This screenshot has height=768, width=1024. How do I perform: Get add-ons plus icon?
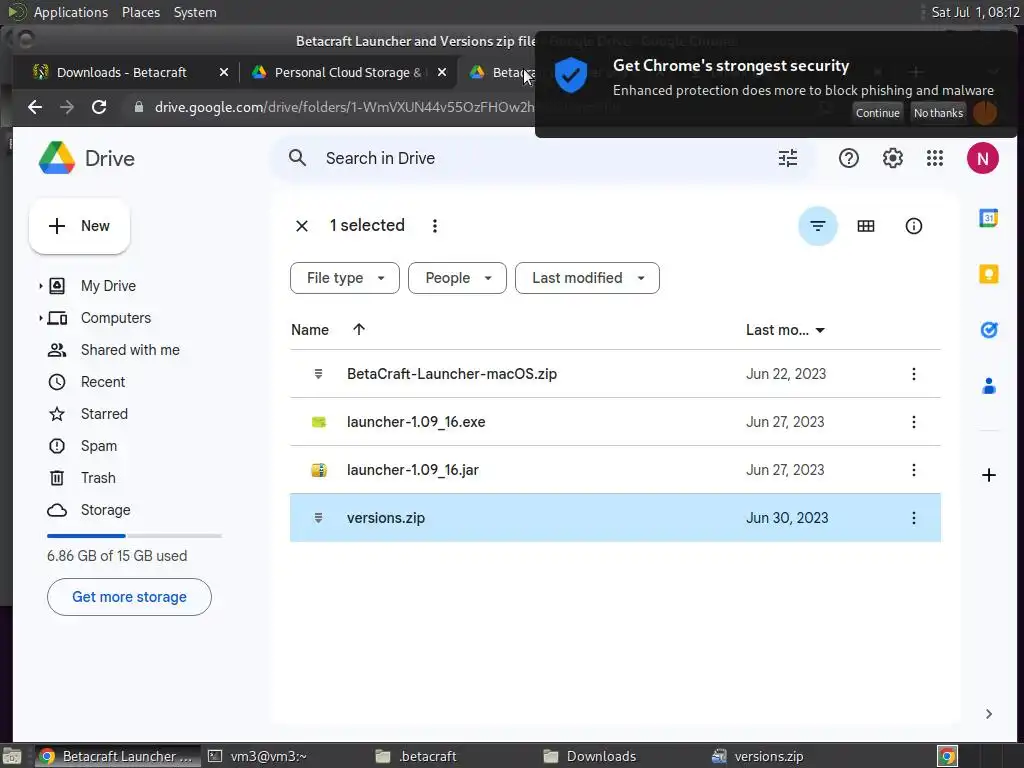click(x=989, y=475)
